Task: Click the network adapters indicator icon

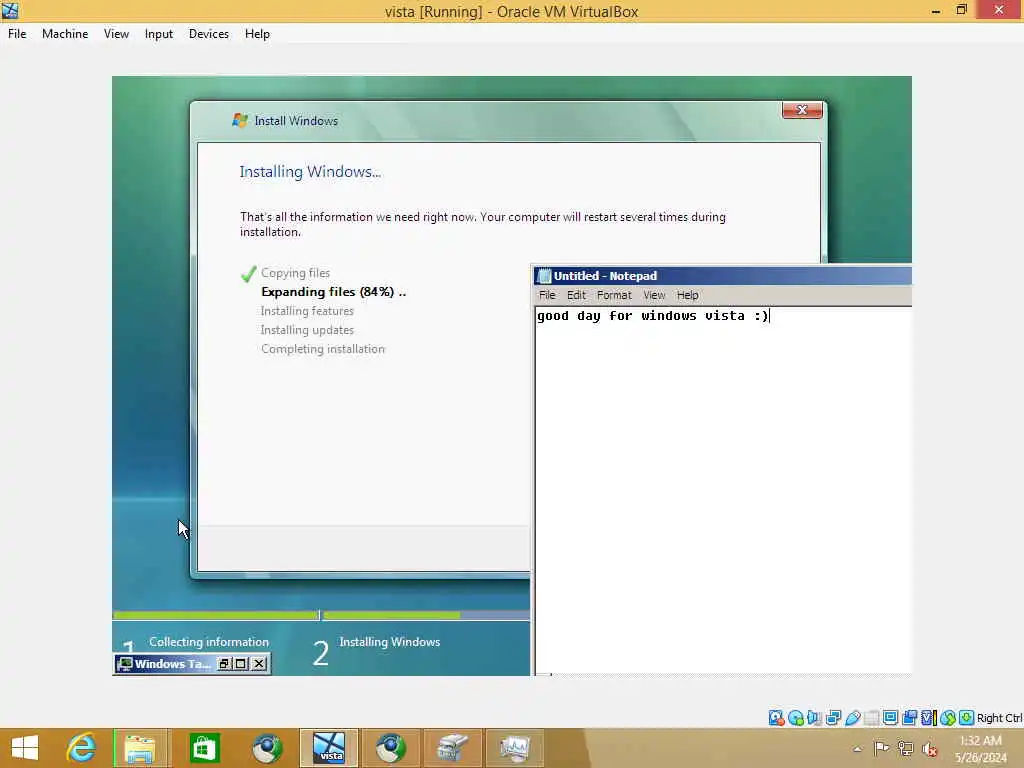Action: point(833,718)
